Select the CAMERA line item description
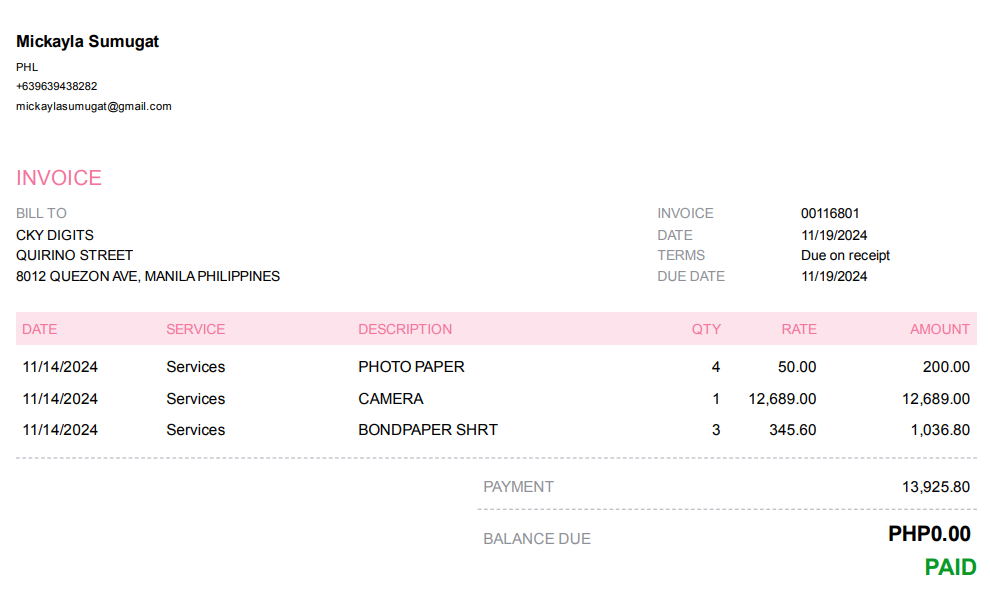The height and width of the screenshot is (608, 990). (x=391, y=399)
